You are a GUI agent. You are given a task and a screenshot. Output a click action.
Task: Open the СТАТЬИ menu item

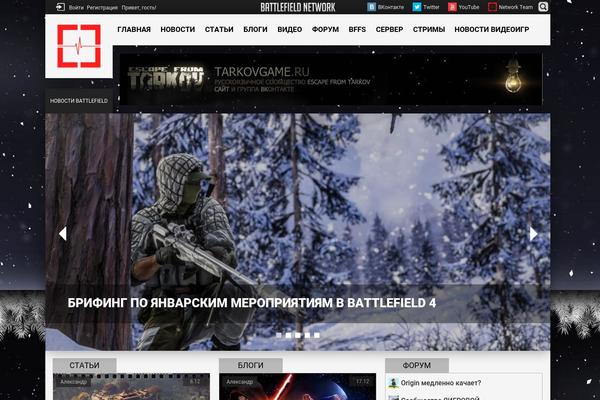pos(219,29)
